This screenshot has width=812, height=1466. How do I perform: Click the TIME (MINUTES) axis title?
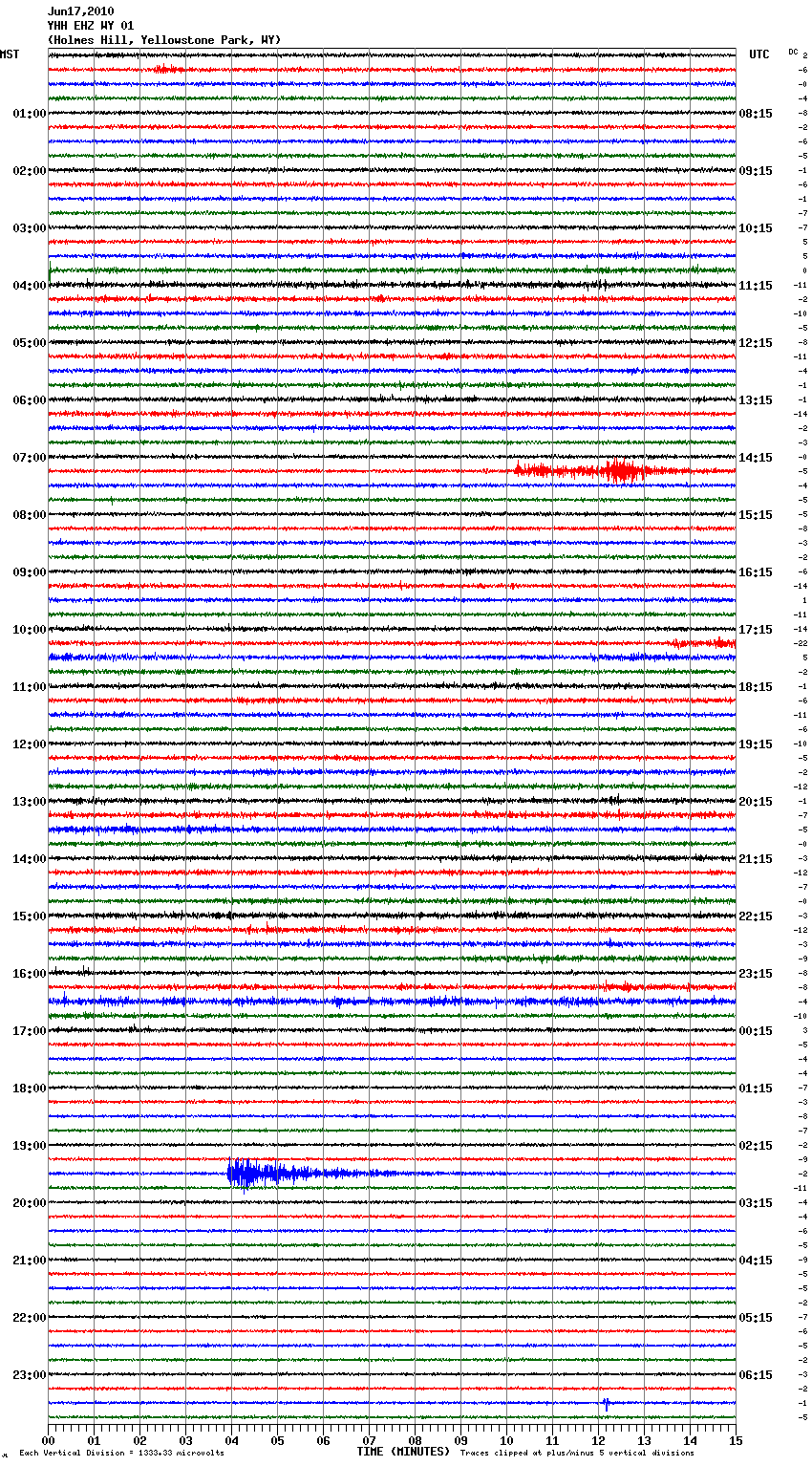[403, 1452]
